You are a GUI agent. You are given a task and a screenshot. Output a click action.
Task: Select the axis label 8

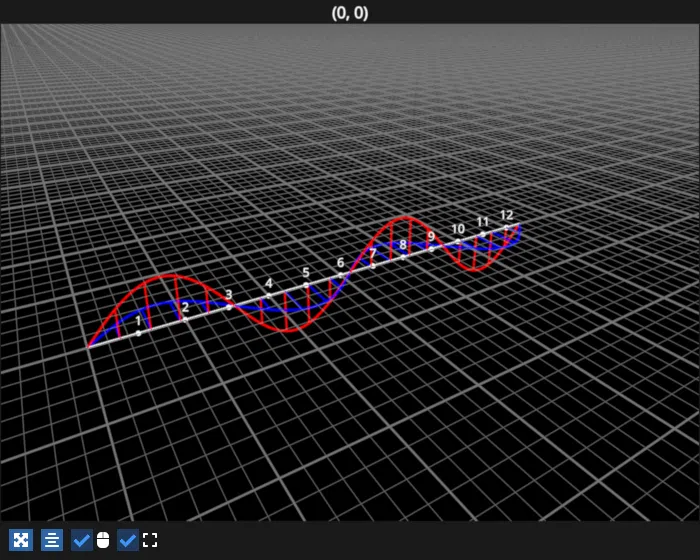403,245
